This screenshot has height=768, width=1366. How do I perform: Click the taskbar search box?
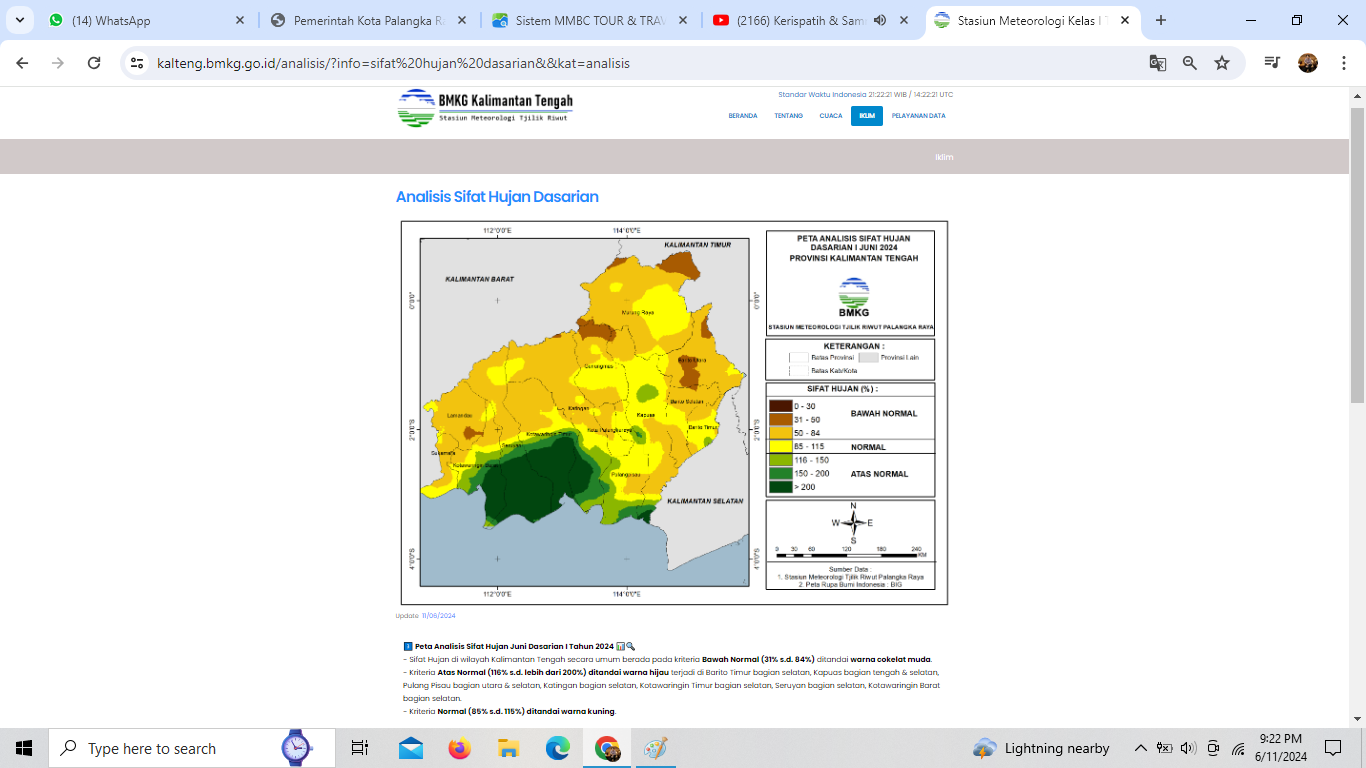pos(192,748)
